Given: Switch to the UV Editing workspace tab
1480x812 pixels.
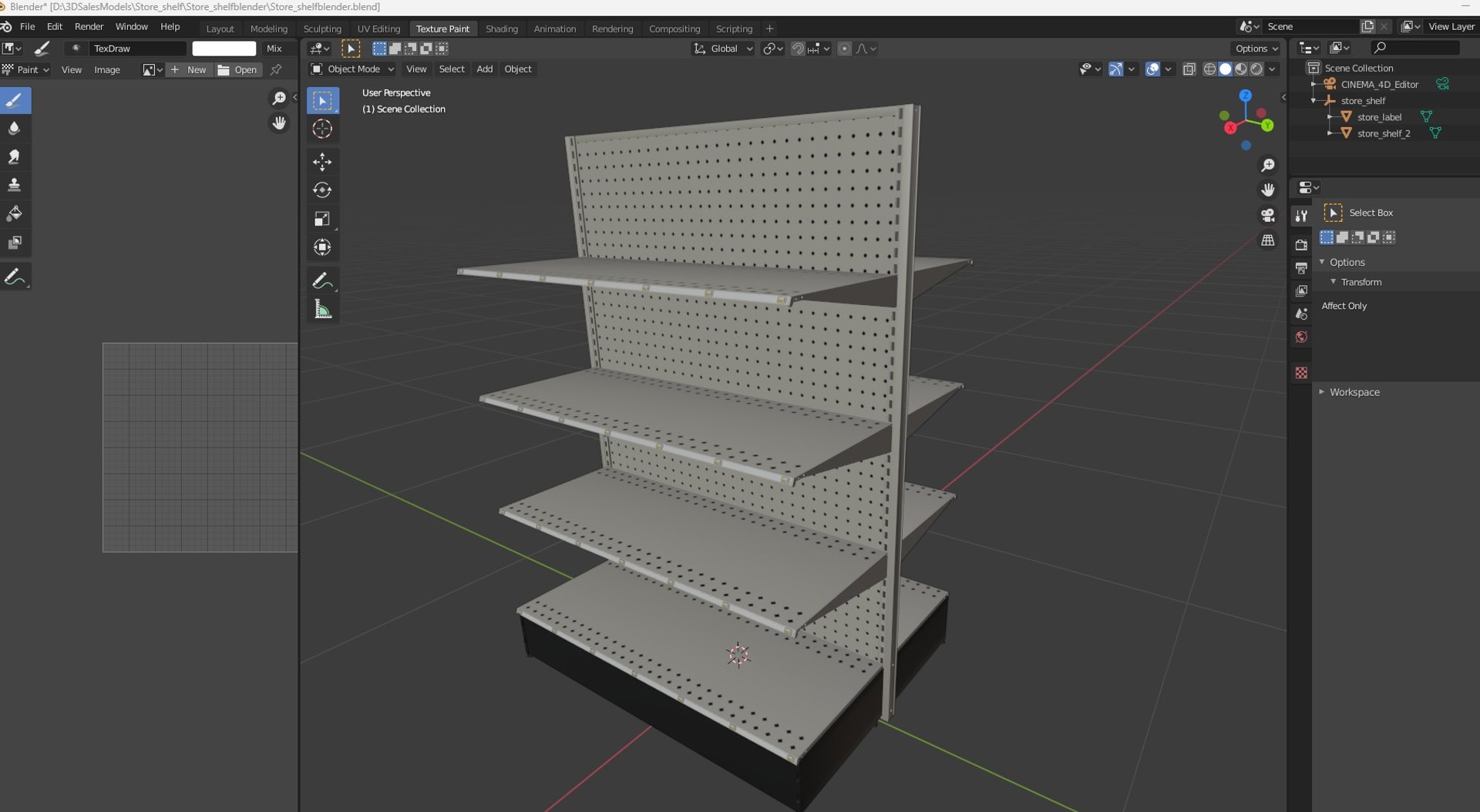Looking at the screenshot, I should point(378,29).
